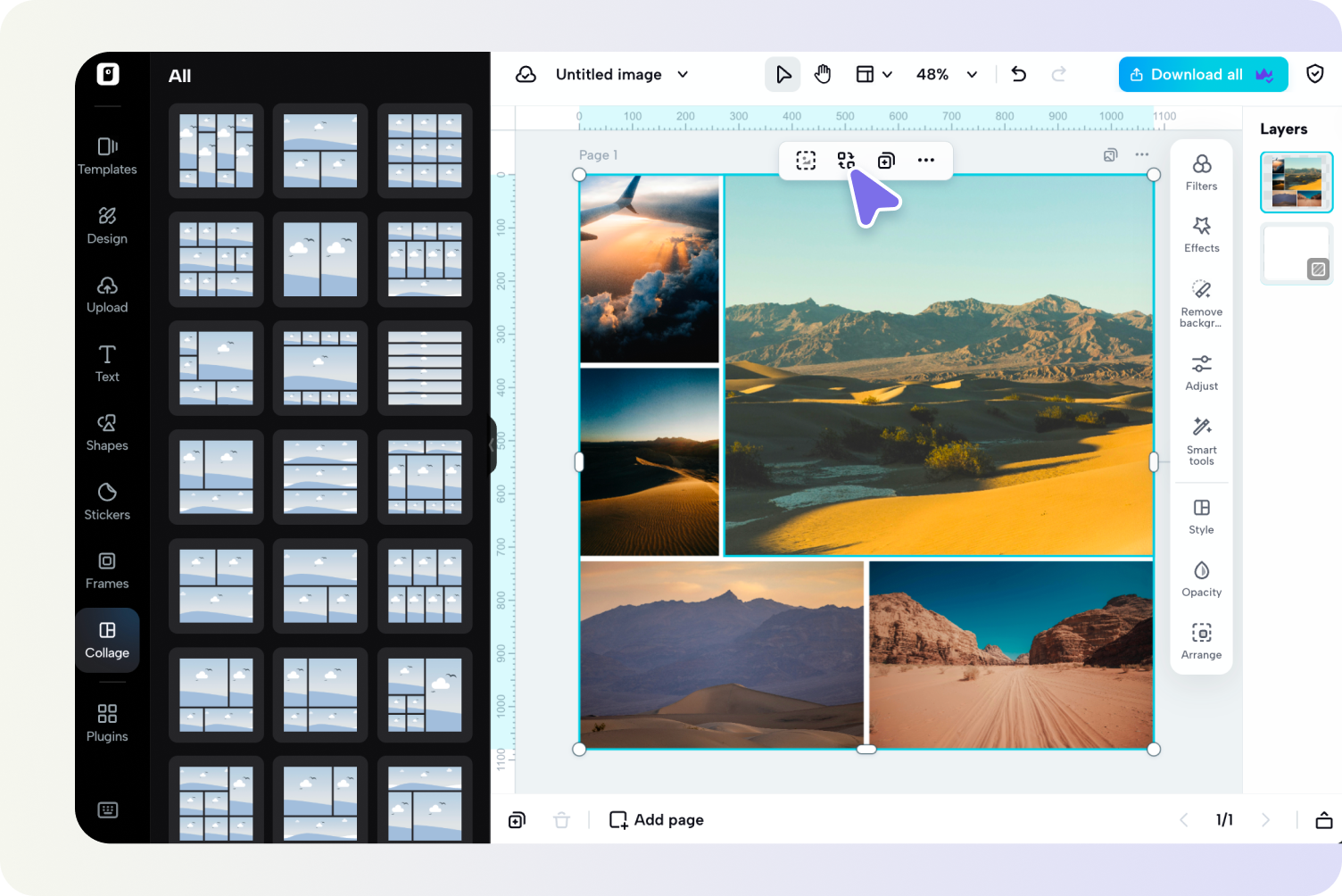Select the large desert dunes photo
1342x896 pixels.
click(939, 366)
